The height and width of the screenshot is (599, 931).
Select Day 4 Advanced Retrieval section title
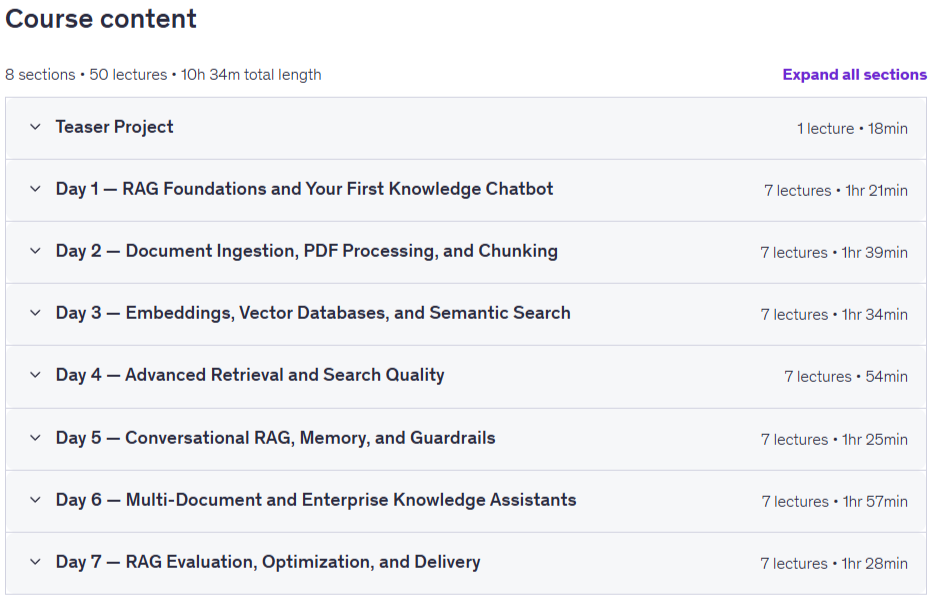point(250,375)
